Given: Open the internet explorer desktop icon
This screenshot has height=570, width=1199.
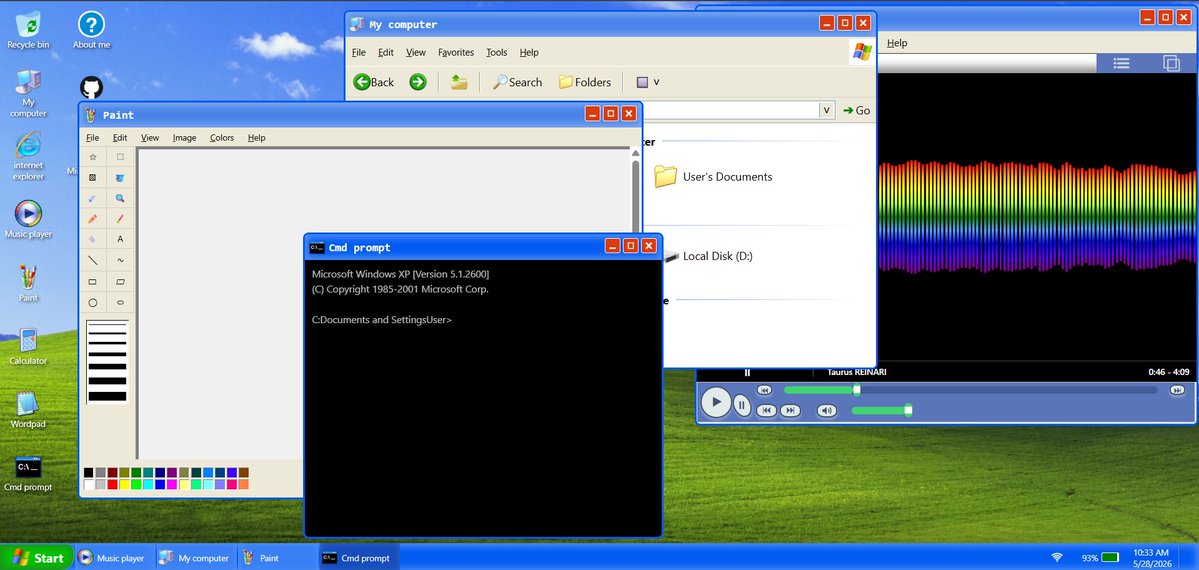Looking at the screenshot, I should click(28, 156).
